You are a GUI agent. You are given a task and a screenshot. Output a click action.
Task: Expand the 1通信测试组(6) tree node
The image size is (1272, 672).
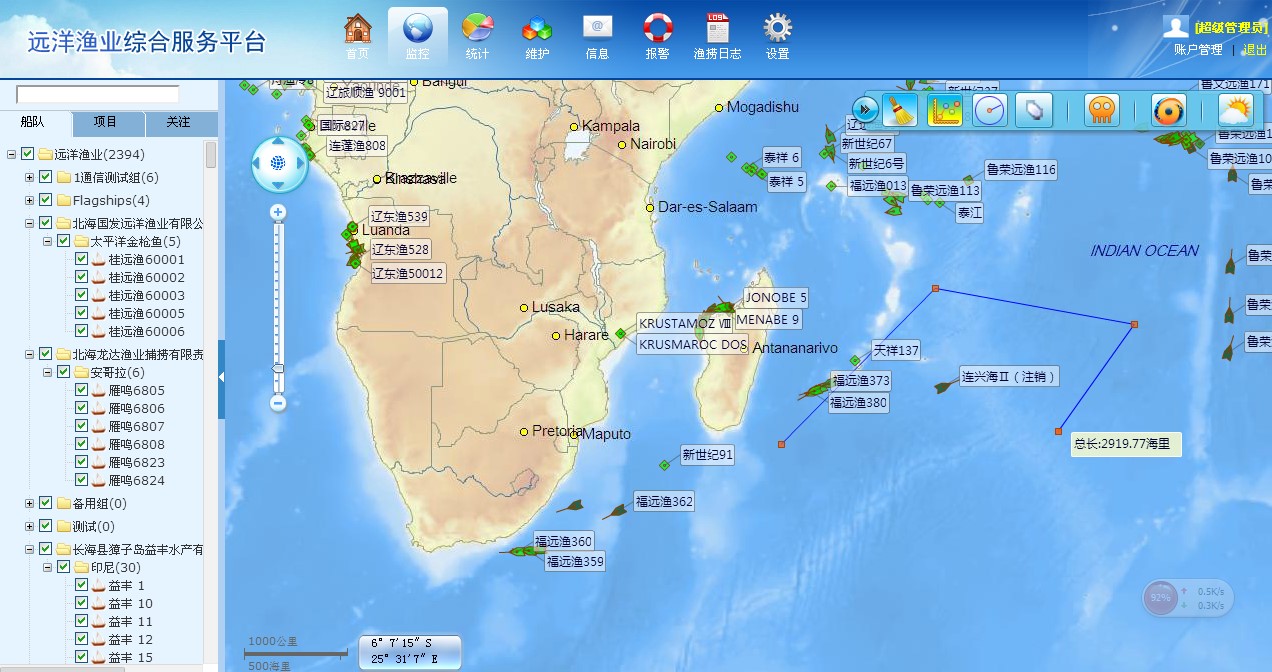coord(30,177)
